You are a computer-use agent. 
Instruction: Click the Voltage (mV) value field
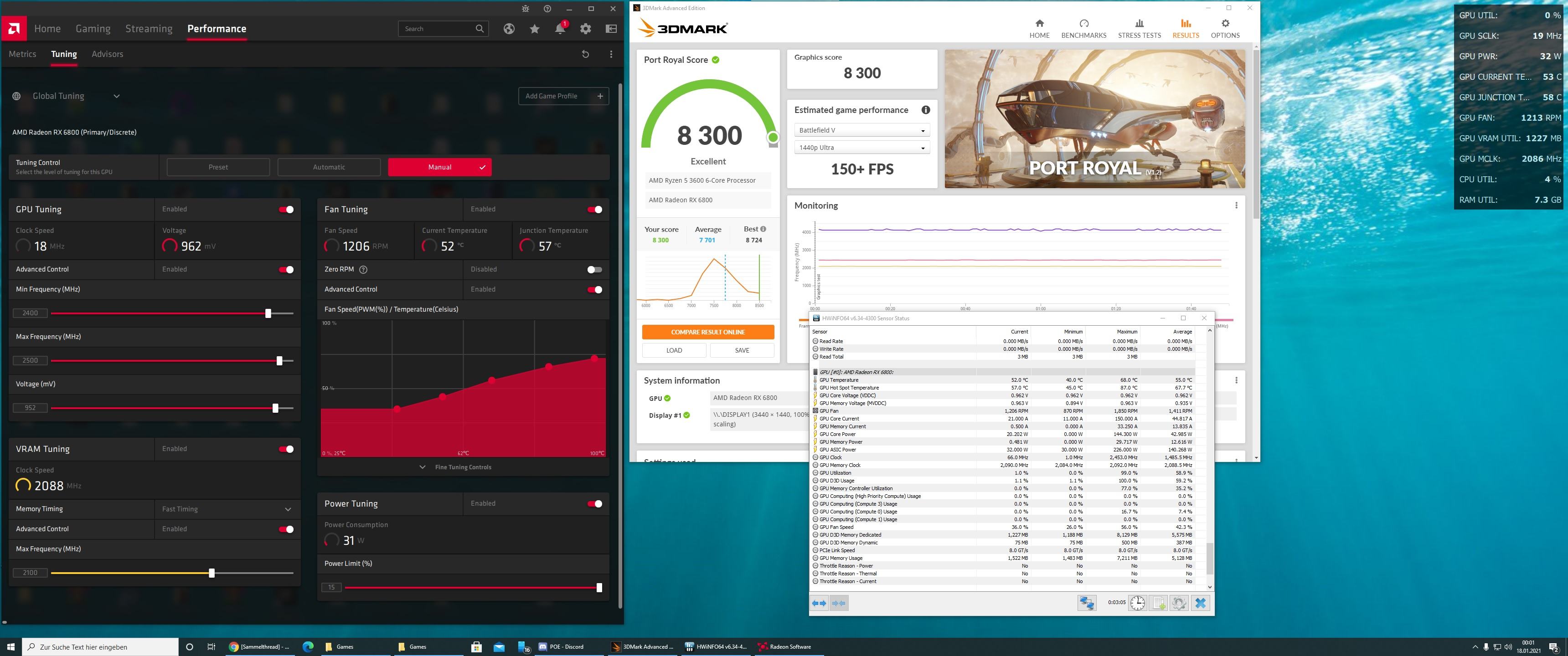click(x=30, y=408)
